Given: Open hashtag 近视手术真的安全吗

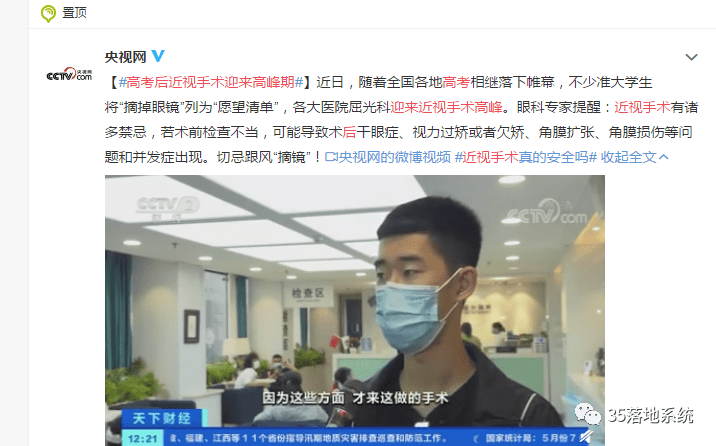Looking at the screenshot, I should pyautogui.click(x=526, y=157).
